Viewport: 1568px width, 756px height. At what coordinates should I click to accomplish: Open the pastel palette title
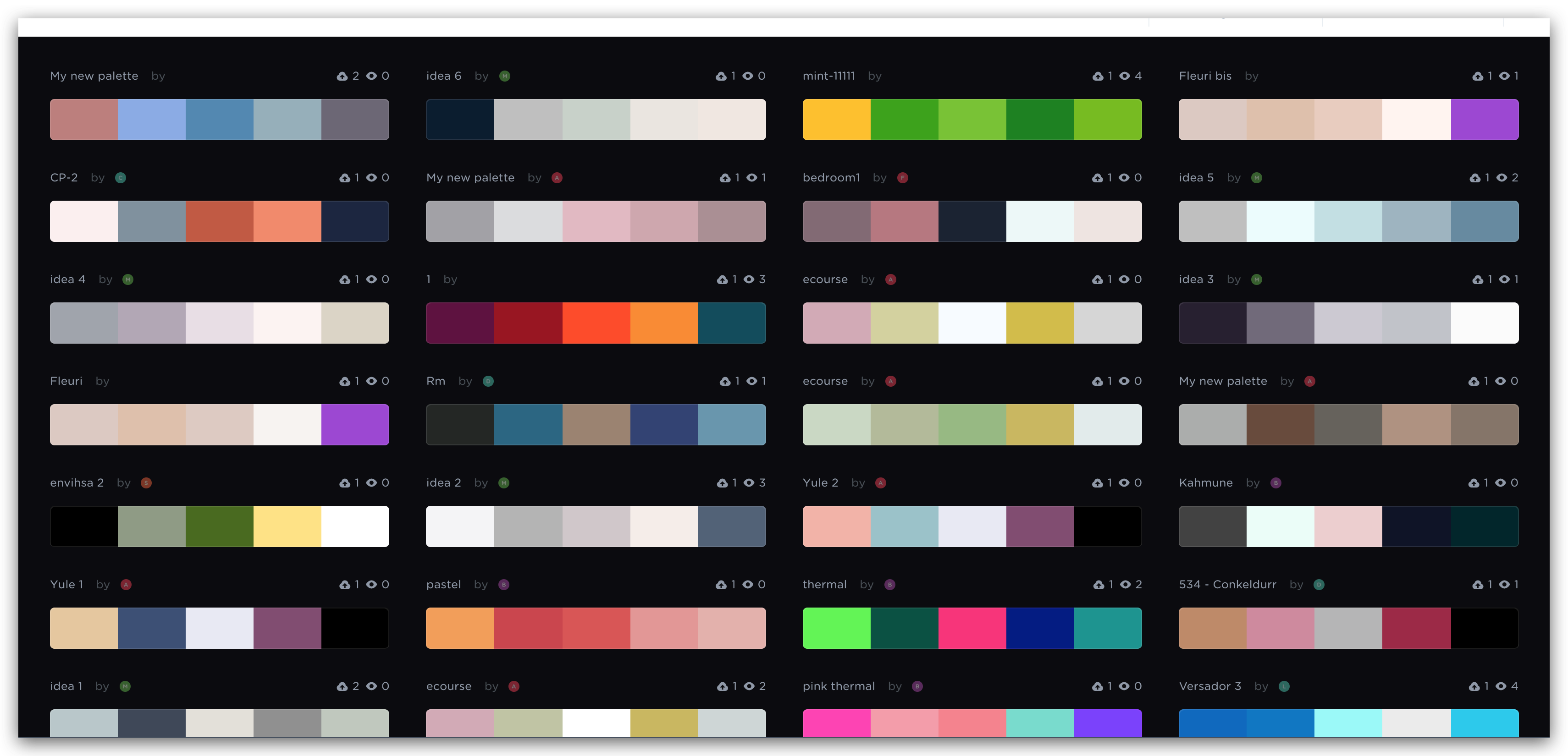pos(443,585)
